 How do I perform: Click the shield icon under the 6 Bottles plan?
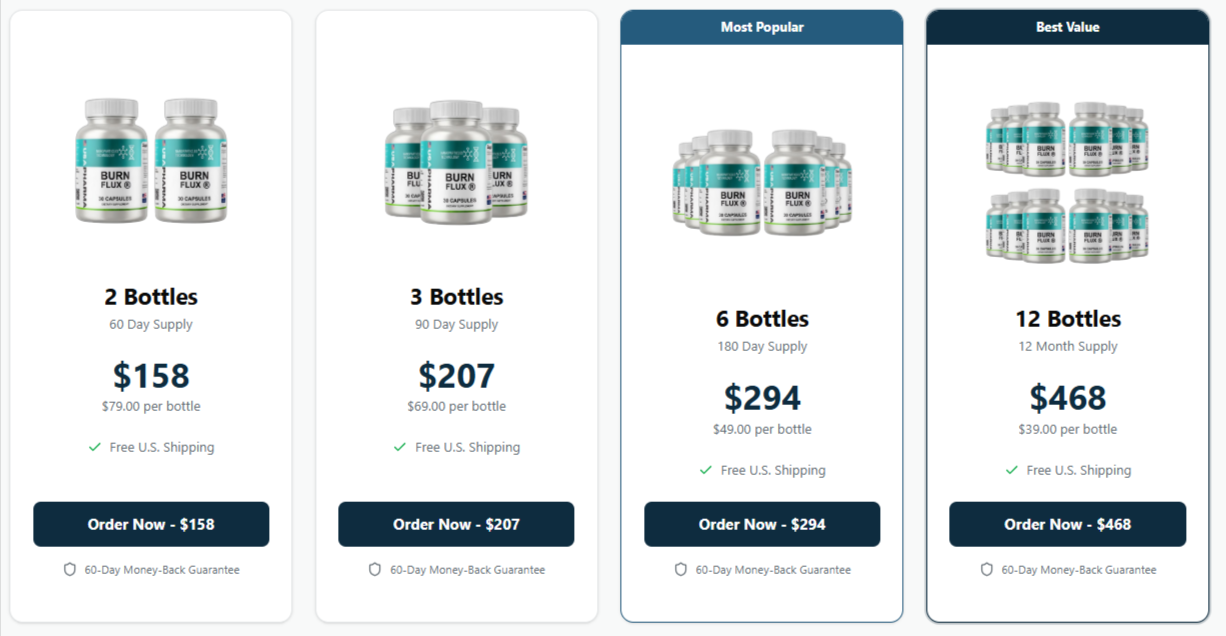[x=679, y=569]
